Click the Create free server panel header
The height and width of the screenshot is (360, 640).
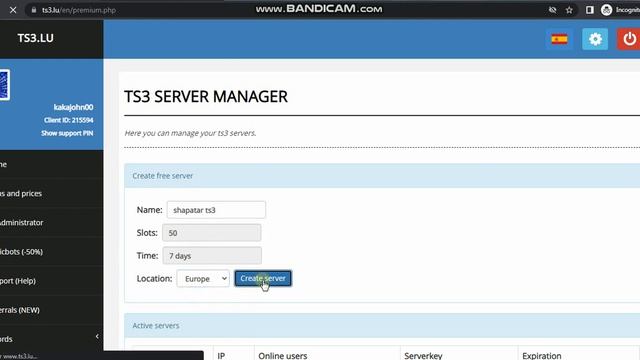click(x=382, y=176)
